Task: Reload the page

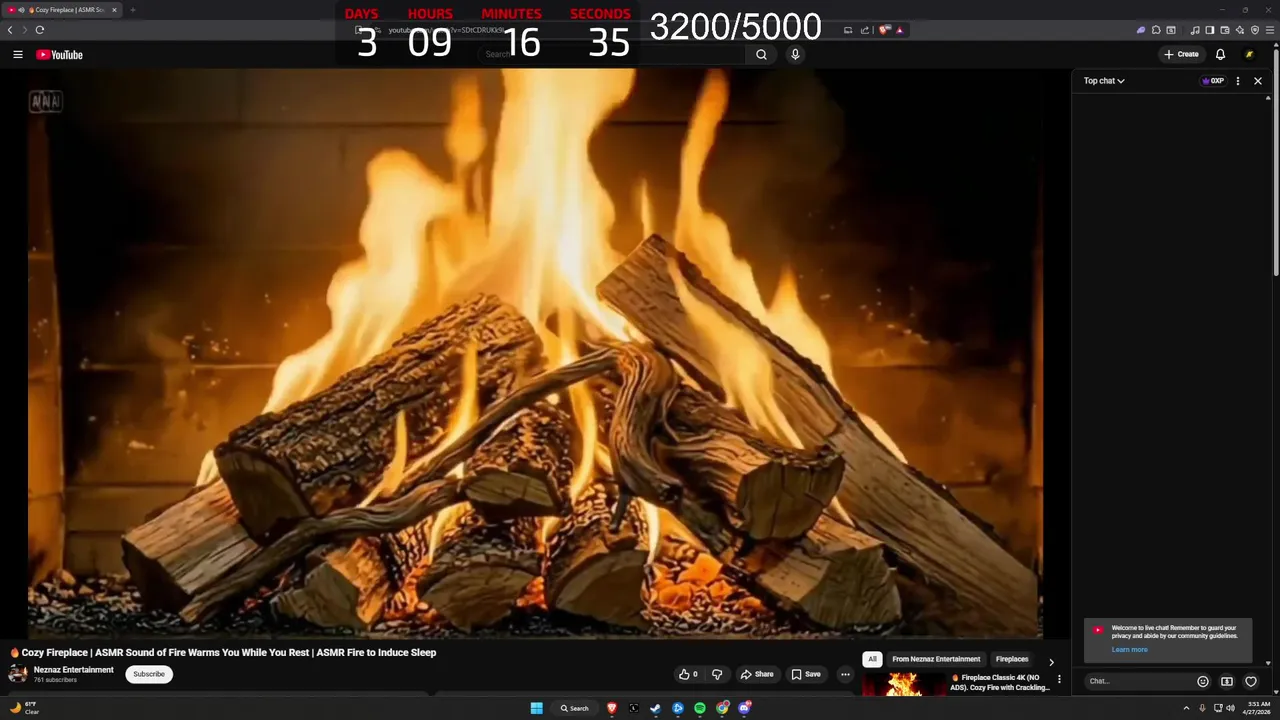Action: click(x=40, y=30)
